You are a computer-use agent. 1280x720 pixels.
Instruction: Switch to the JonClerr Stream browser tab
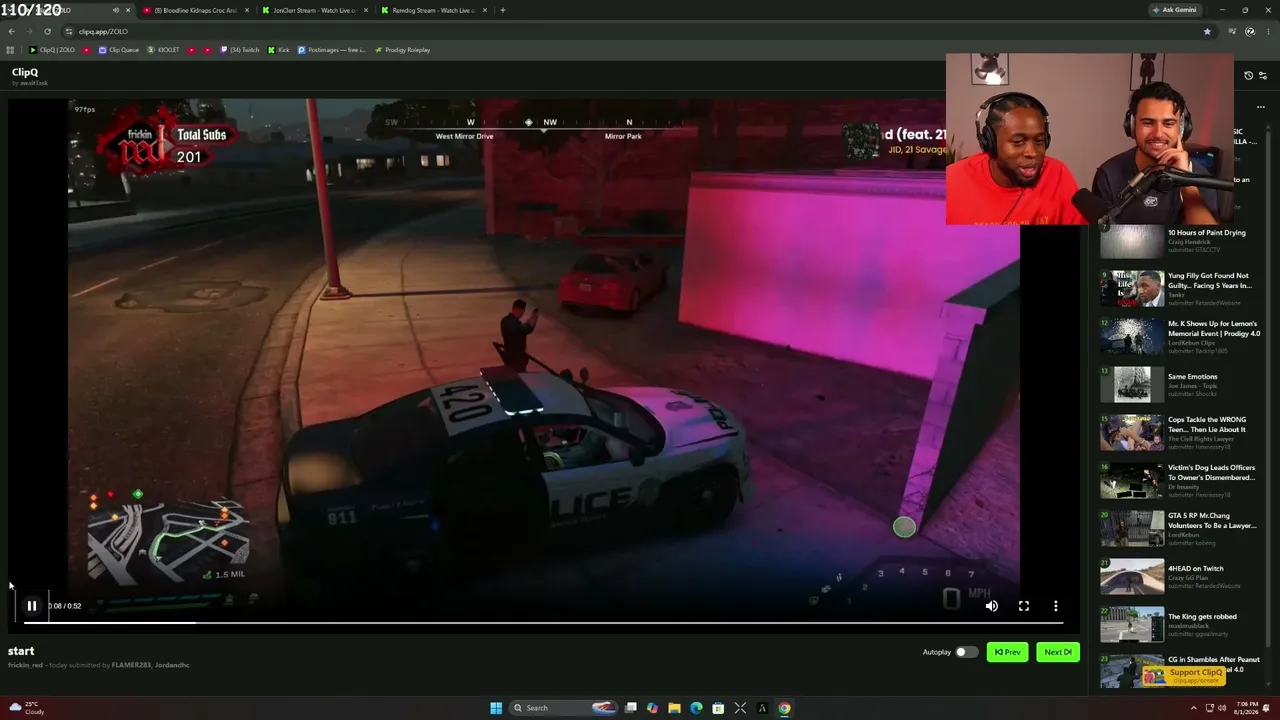[x=313, y=10]
